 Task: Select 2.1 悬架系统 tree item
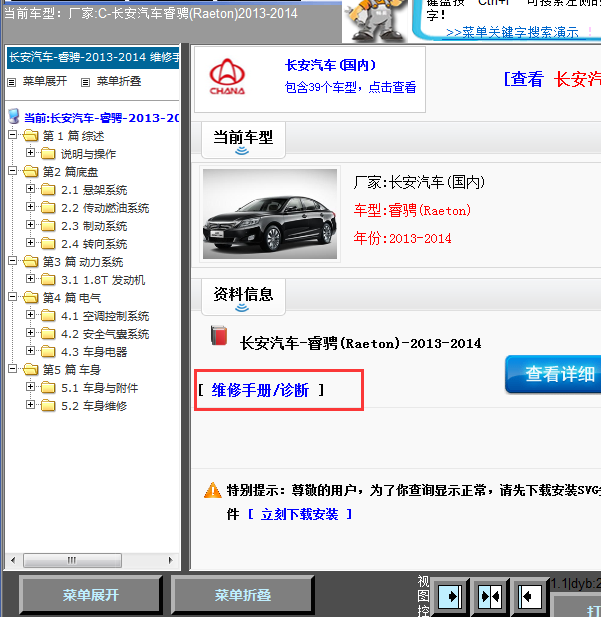tap(94, 190)
